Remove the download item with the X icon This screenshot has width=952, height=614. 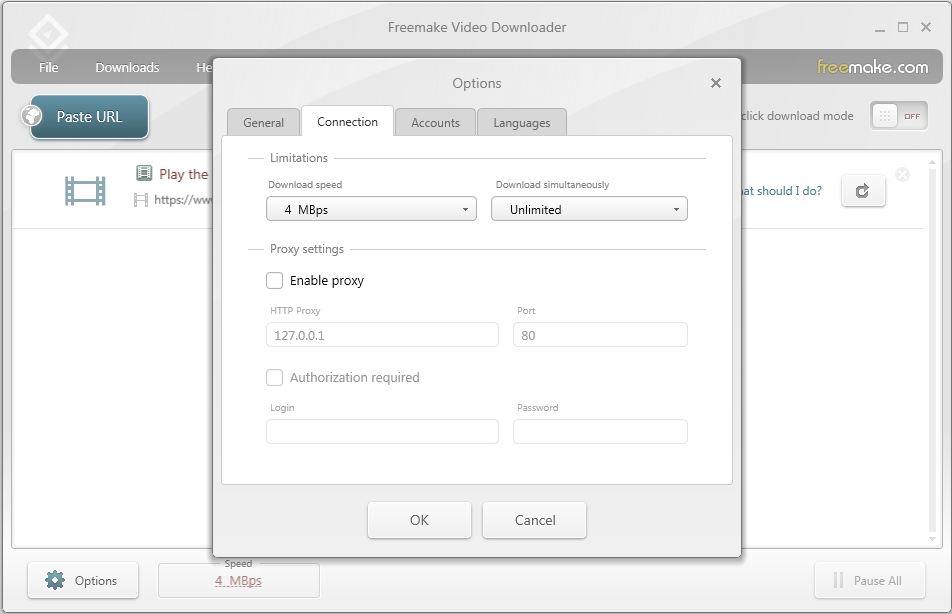903,175
